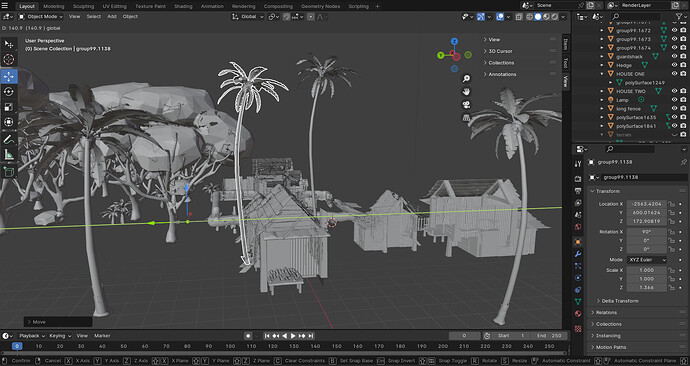
Task: Open the outliner filter funnel
Action: coord(679,17)
